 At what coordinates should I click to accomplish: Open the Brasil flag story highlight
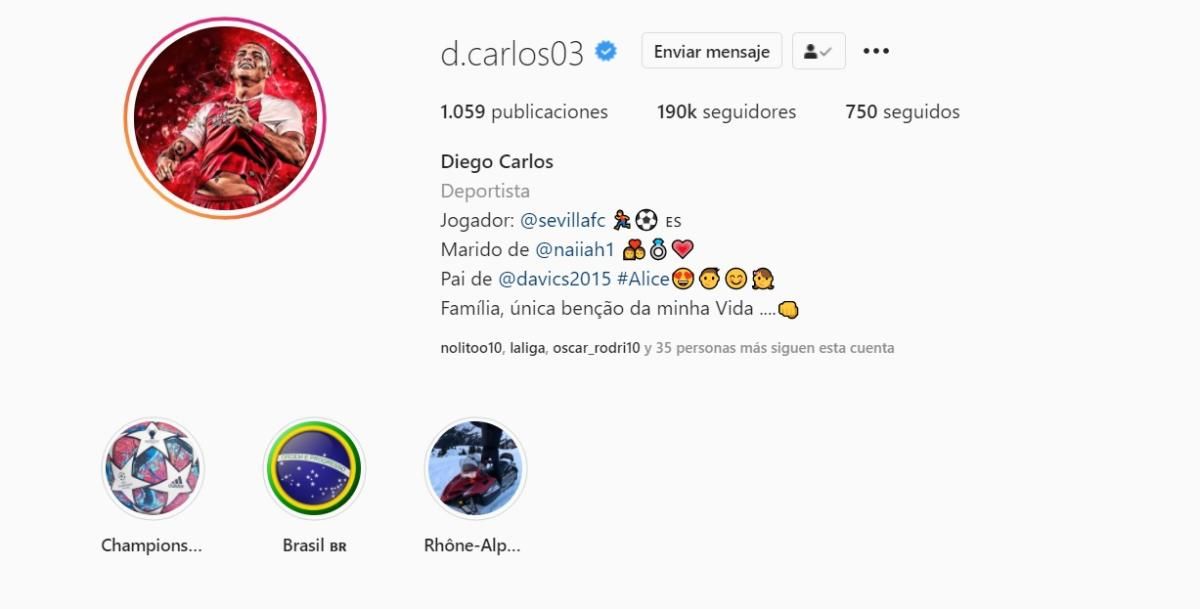pos(314,468)
